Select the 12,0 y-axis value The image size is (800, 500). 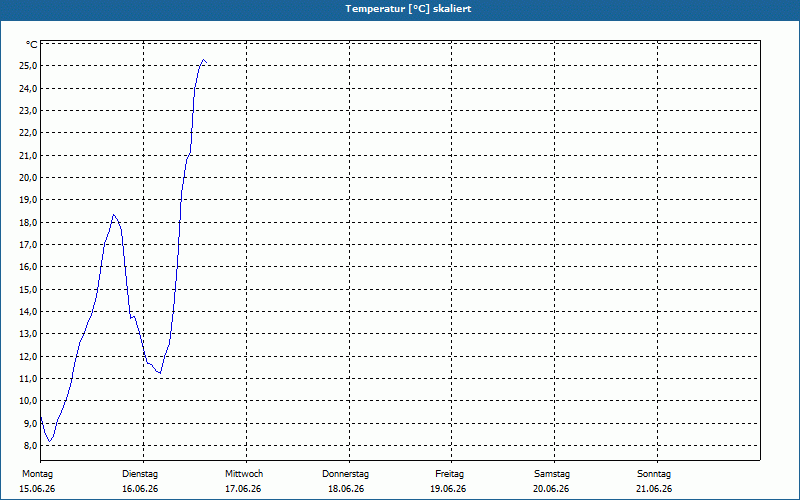coord(29,356)
